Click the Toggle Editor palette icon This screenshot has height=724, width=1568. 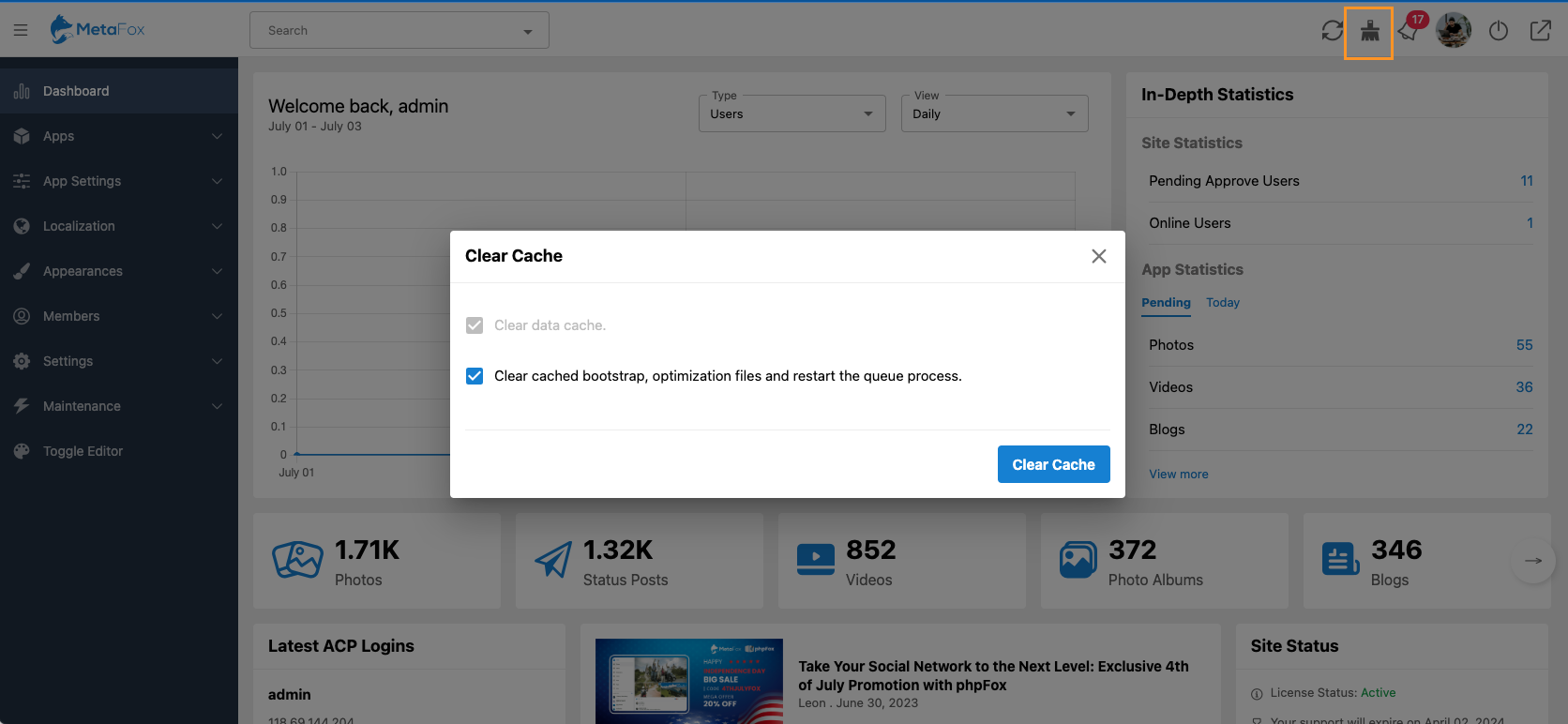pos(22,451)
